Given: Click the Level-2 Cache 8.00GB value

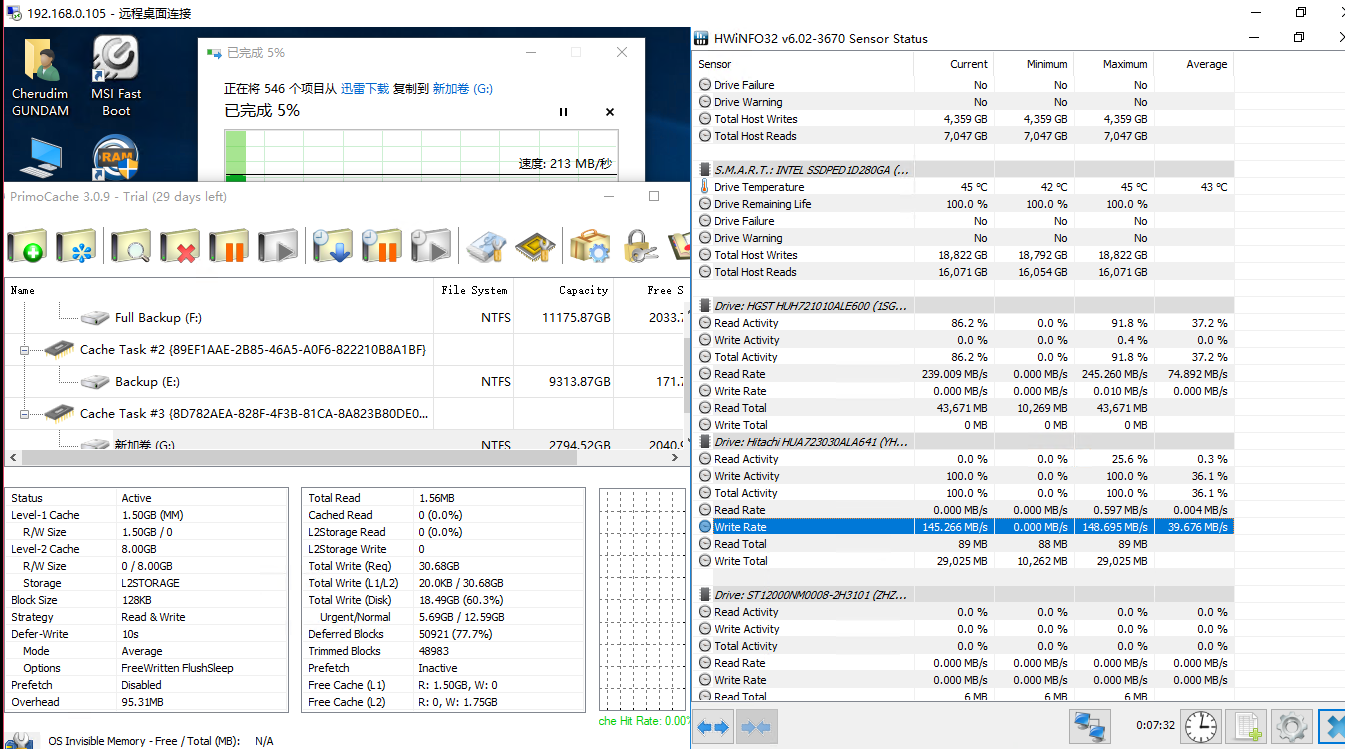Looking at the screenshot, I should coord(139,549).
